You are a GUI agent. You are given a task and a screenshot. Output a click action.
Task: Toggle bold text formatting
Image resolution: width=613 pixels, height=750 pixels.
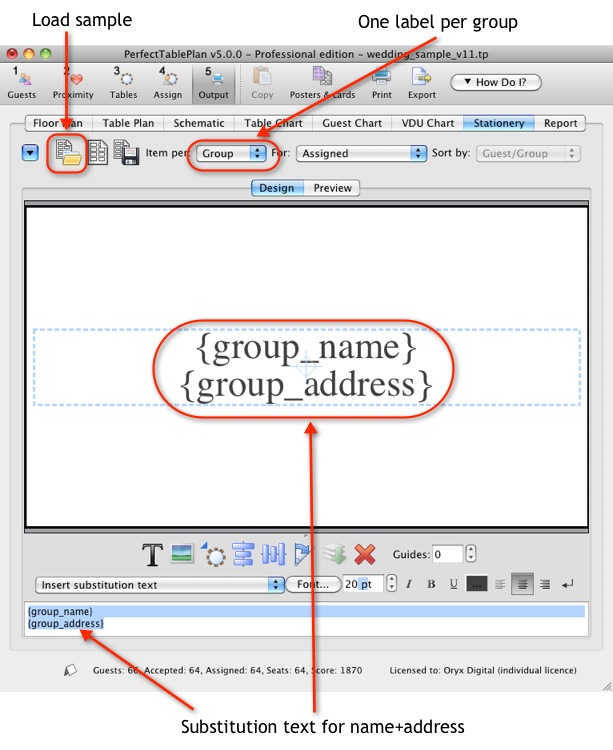[432, 584]
